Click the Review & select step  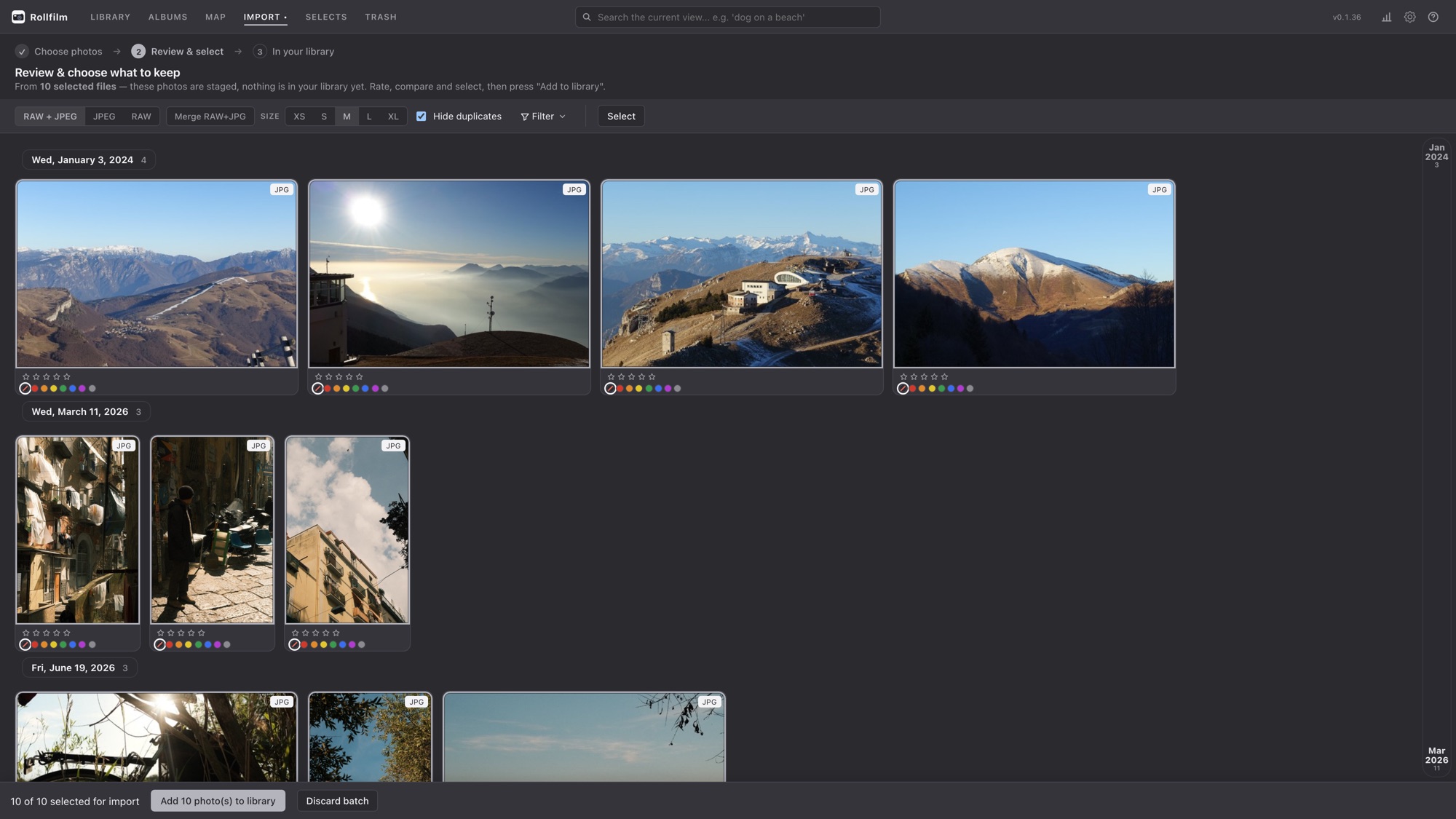(x=178, y=52)
